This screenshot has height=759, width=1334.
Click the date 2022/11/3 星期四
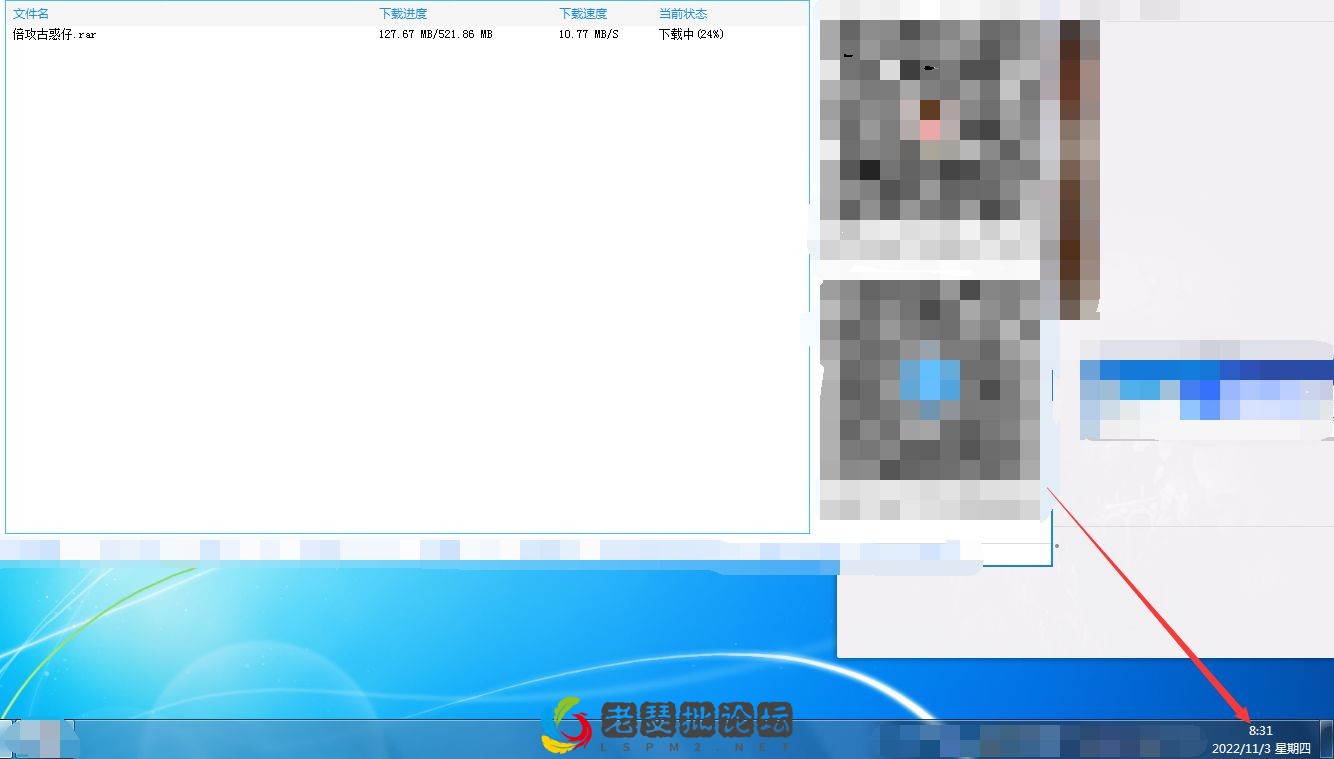1261,747
